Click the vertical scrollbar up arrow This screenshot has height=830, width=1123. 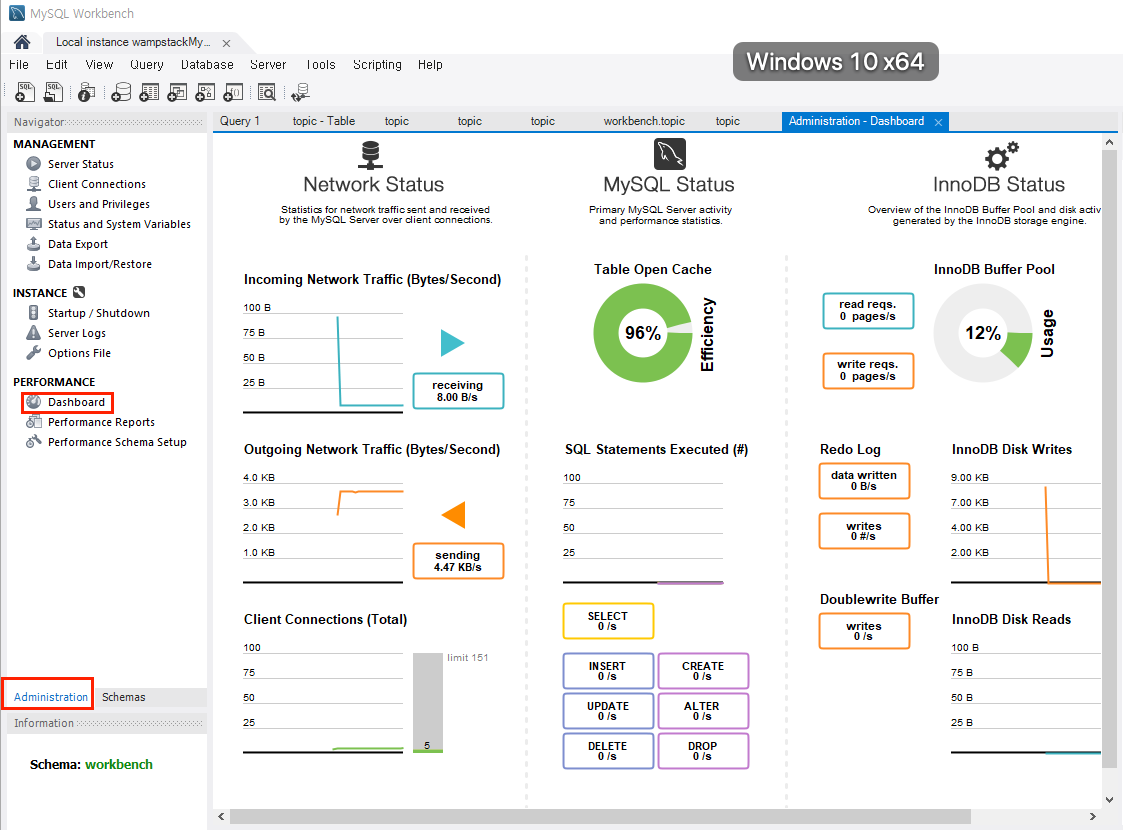[x=1109, y=142]
